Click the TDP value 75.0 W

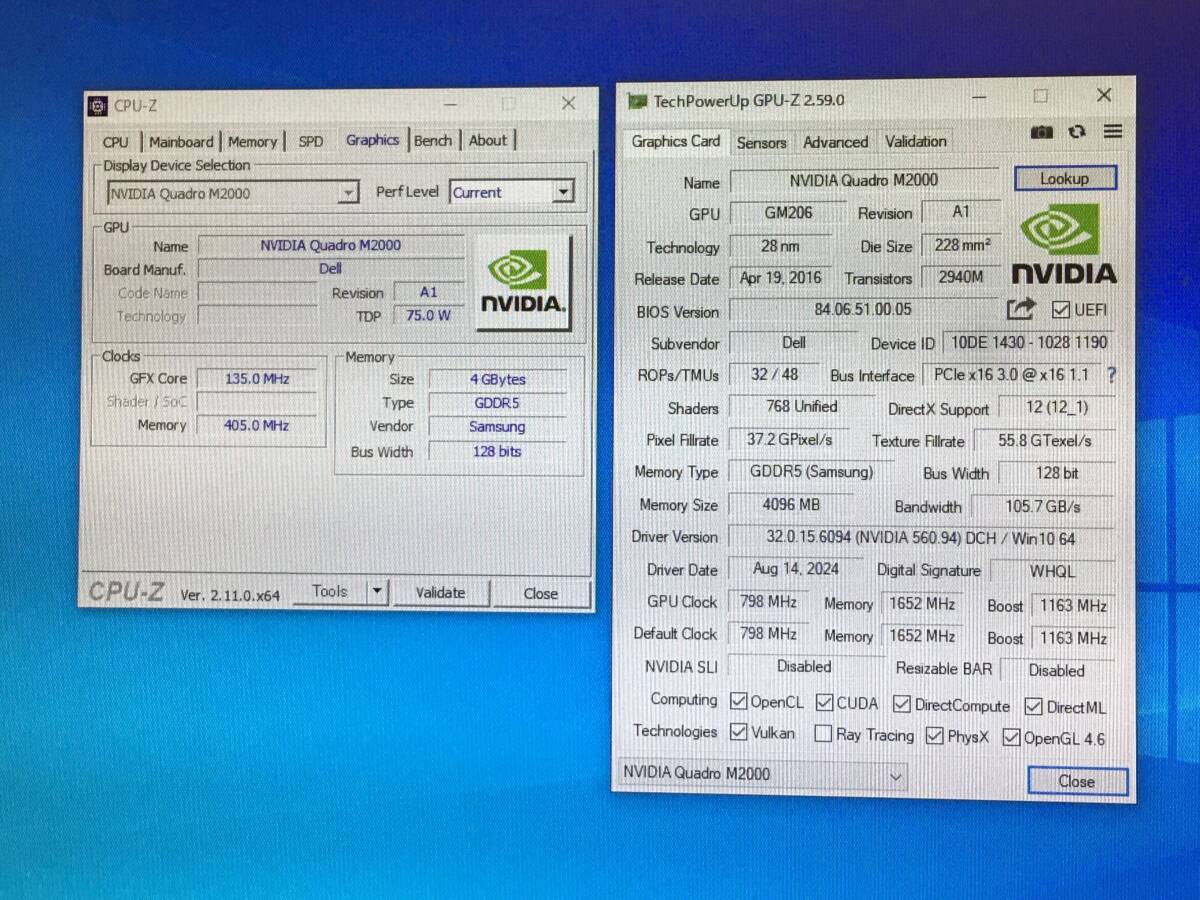click(x=428, y=315)
